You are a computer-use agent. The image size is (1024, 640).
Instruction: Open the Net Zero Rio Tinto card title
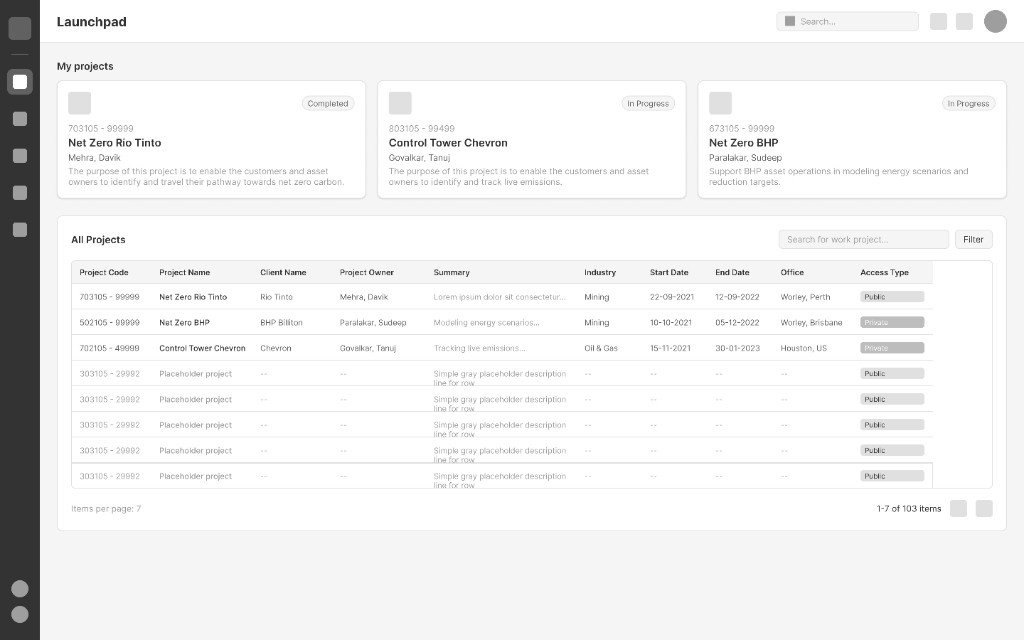tap(114, 142)
